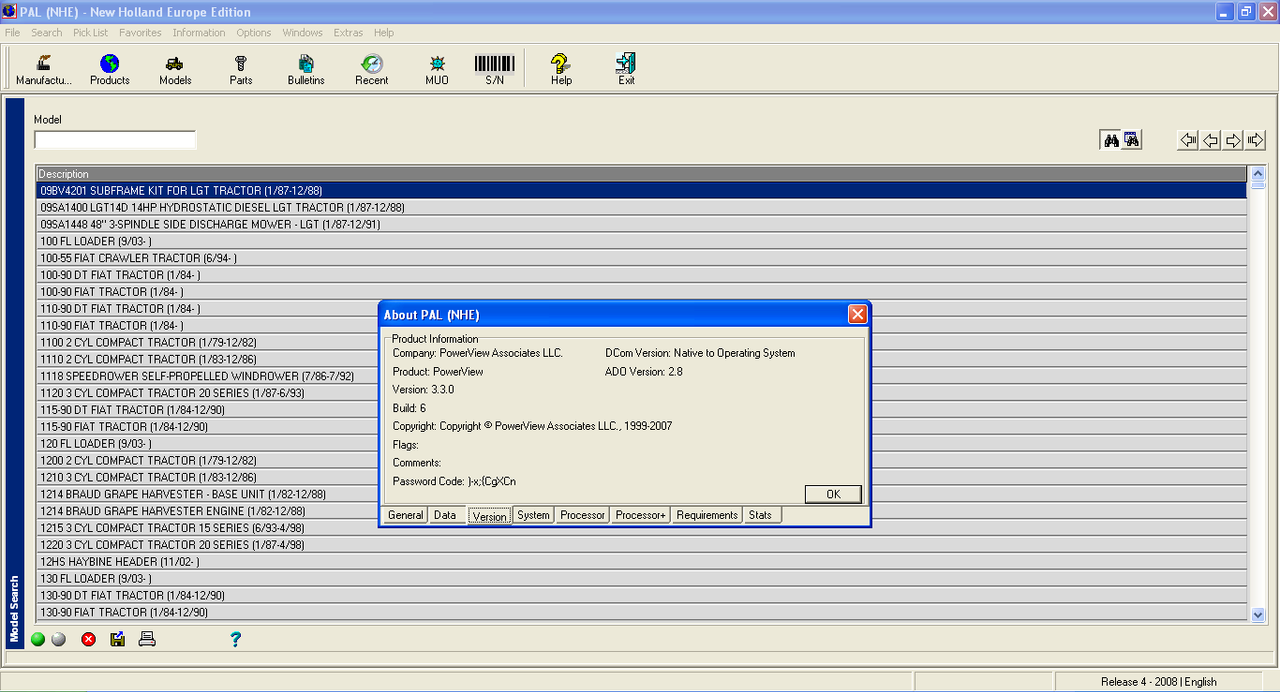Open the Pick List menu

click(x=90, y=32)
